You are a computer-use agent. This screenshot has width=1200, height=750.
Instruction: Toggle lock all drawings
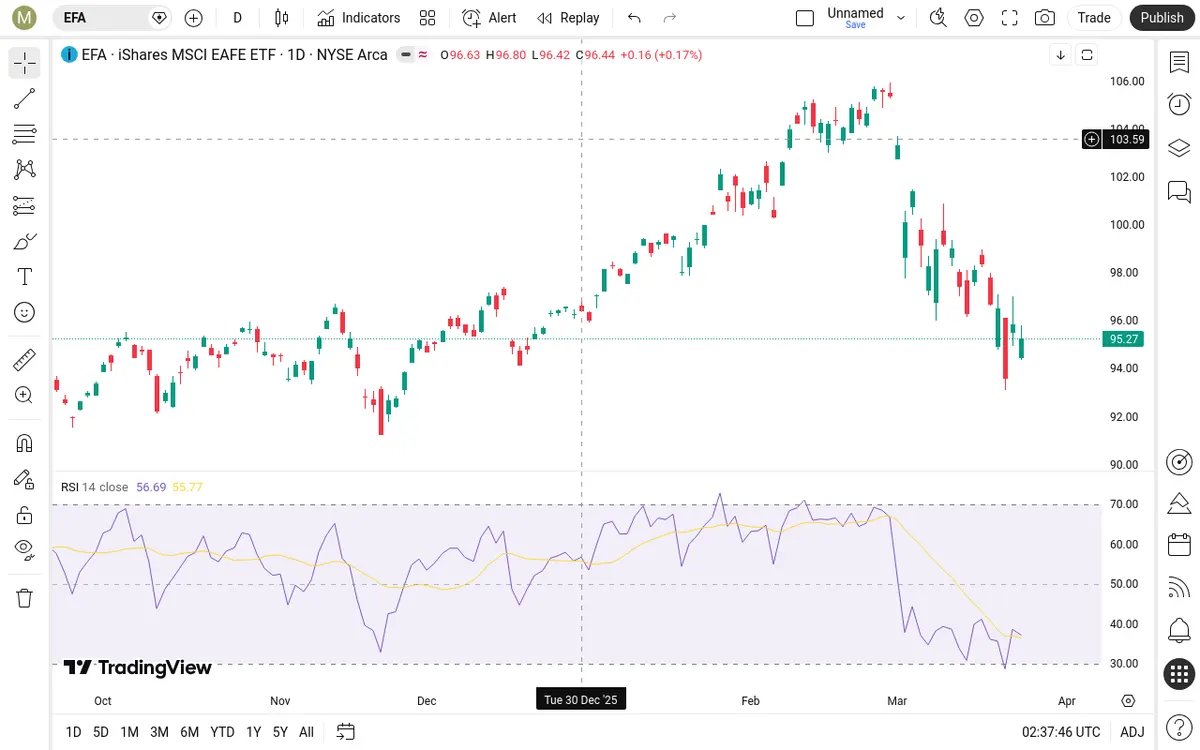click(25, 515)
